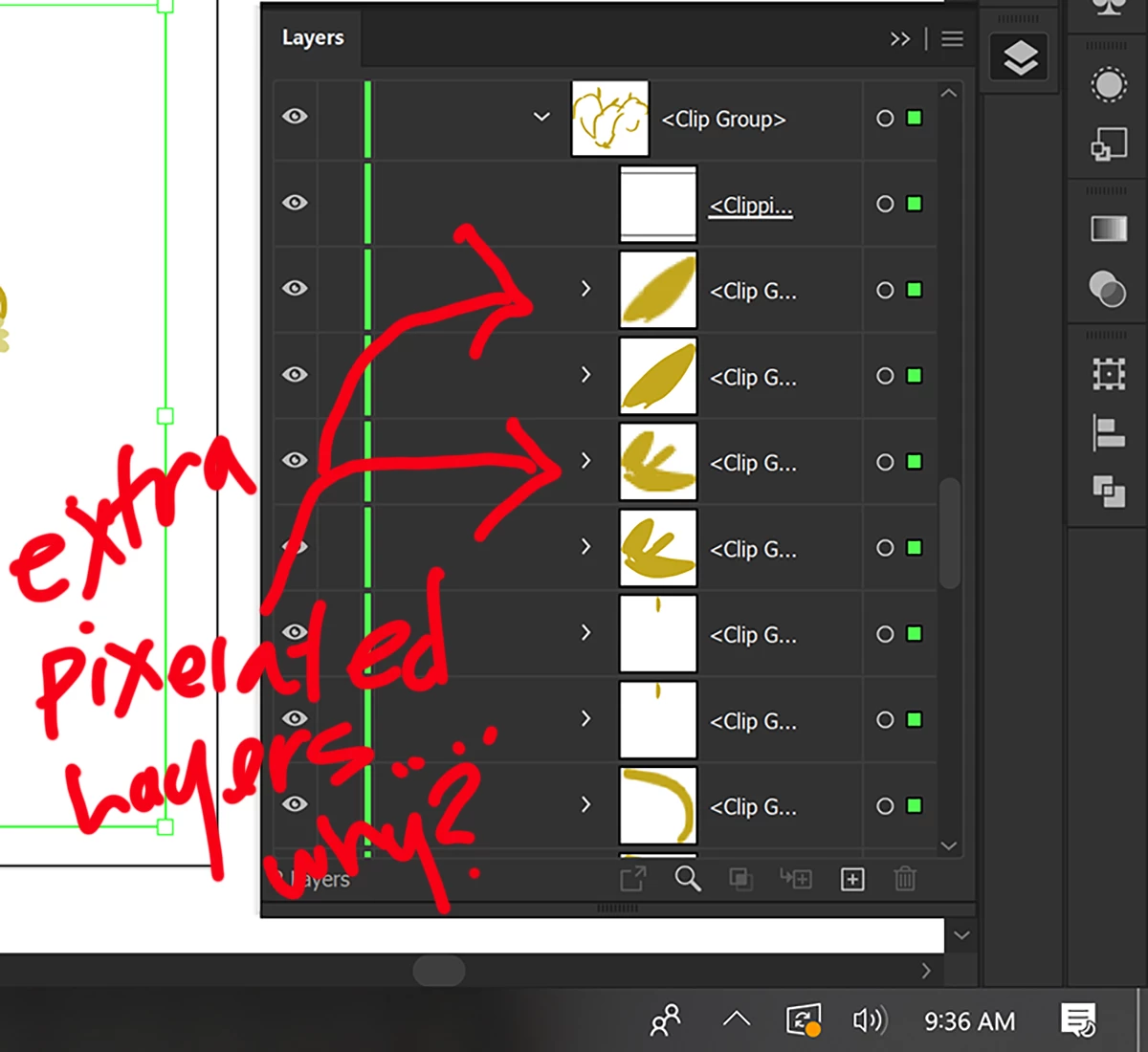Click the Make/Release Clipping Mask icon
Screen dimensions: 1148x1052
click(x=740, y=878)
